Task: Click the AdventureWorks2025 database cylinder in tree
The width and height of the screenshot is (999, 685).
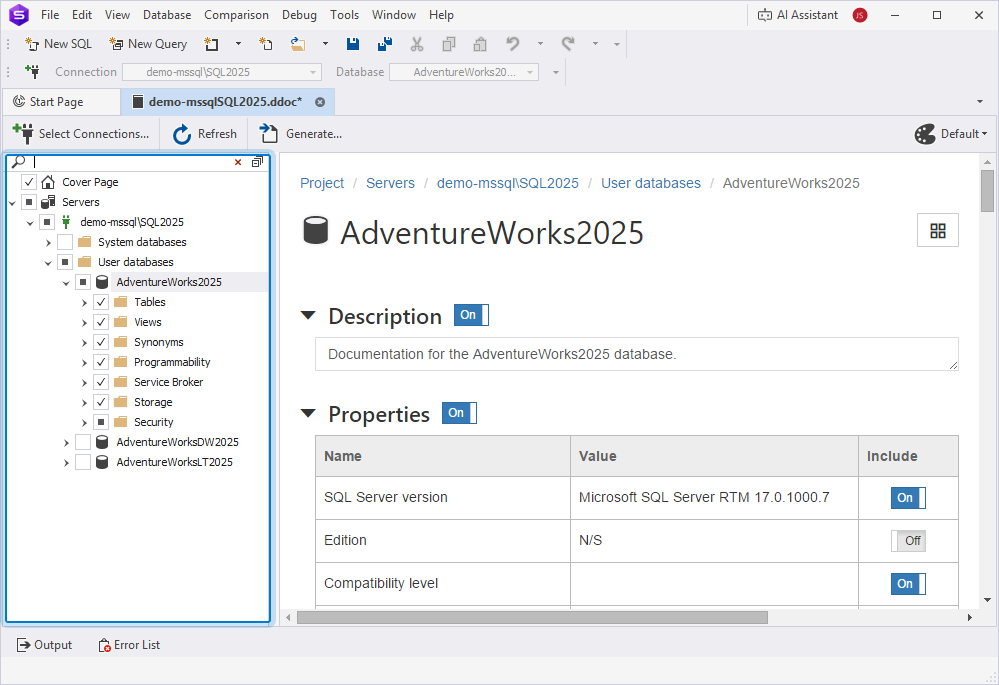Action: [x=101, y=282]
